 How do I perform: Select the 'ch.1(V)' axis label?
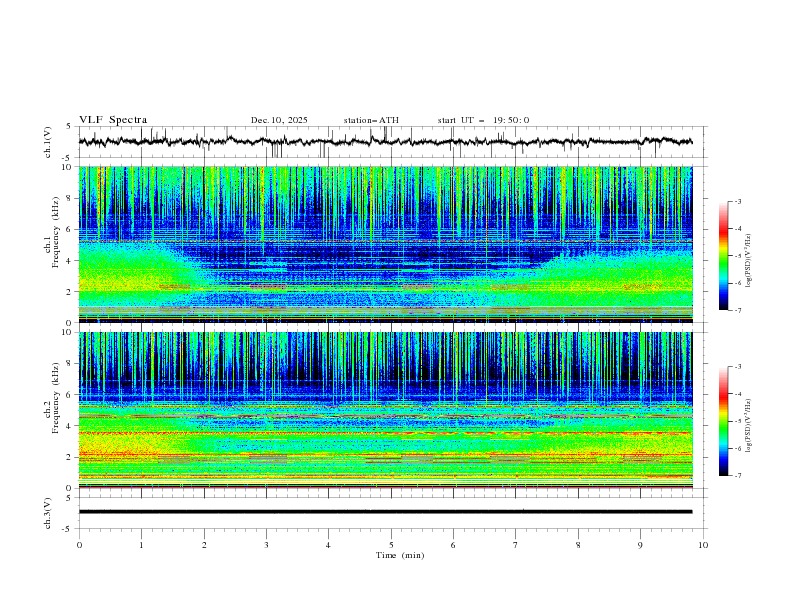[48, 142]
